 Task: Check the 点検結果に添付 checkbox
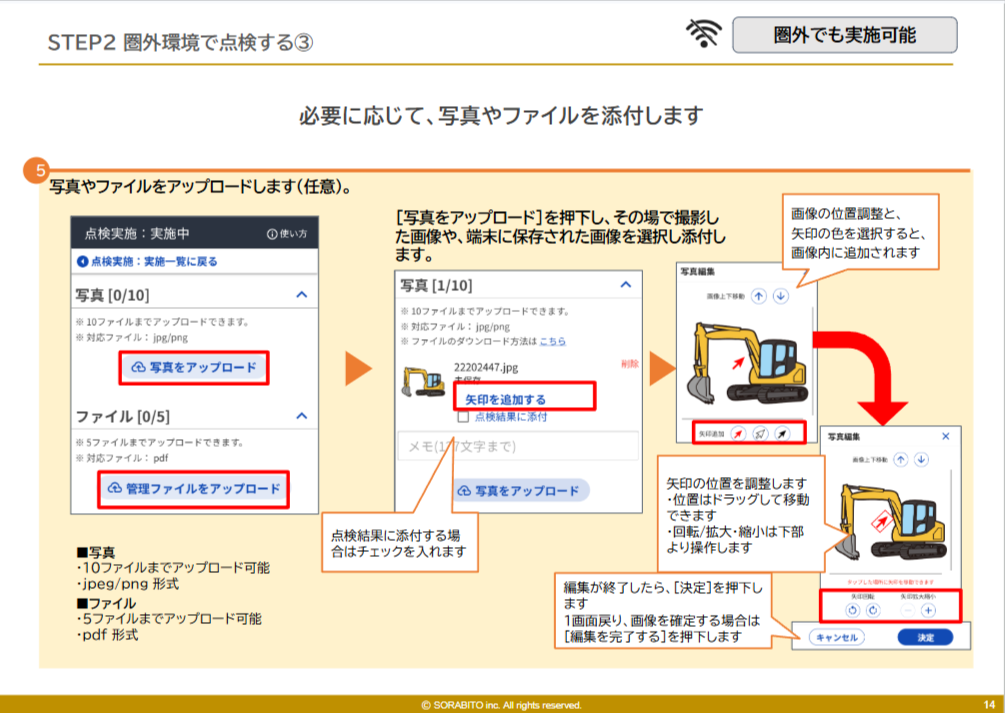(x=463, y=417)
